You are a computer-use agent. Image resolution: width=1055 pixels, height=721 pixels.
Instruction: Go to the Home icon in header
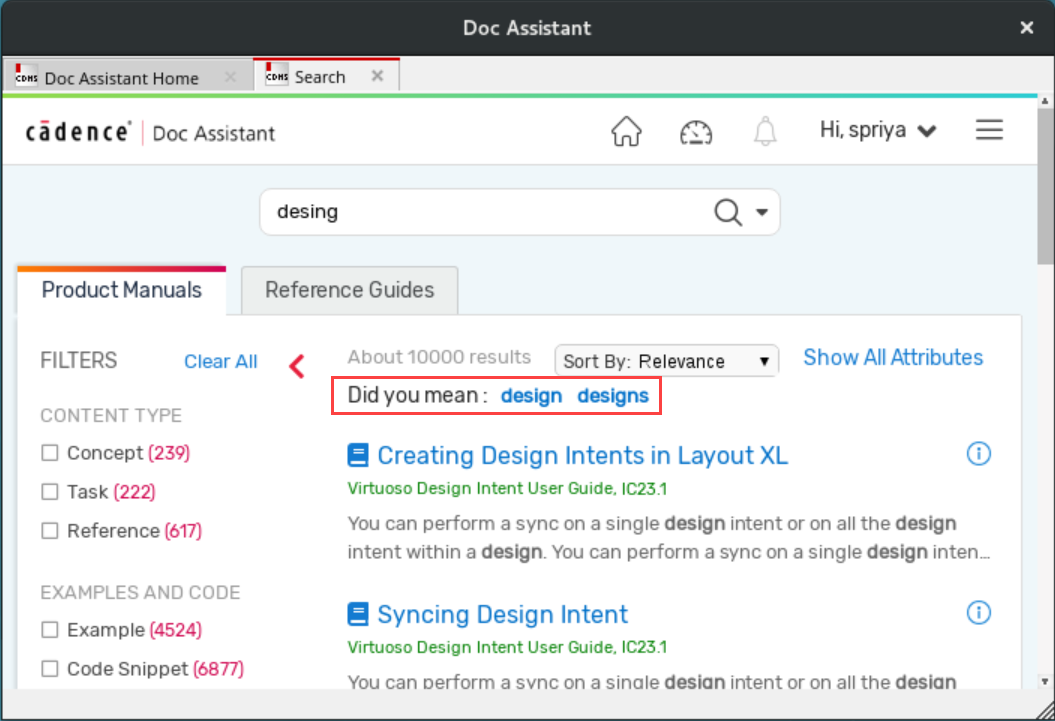pos(626,131)
